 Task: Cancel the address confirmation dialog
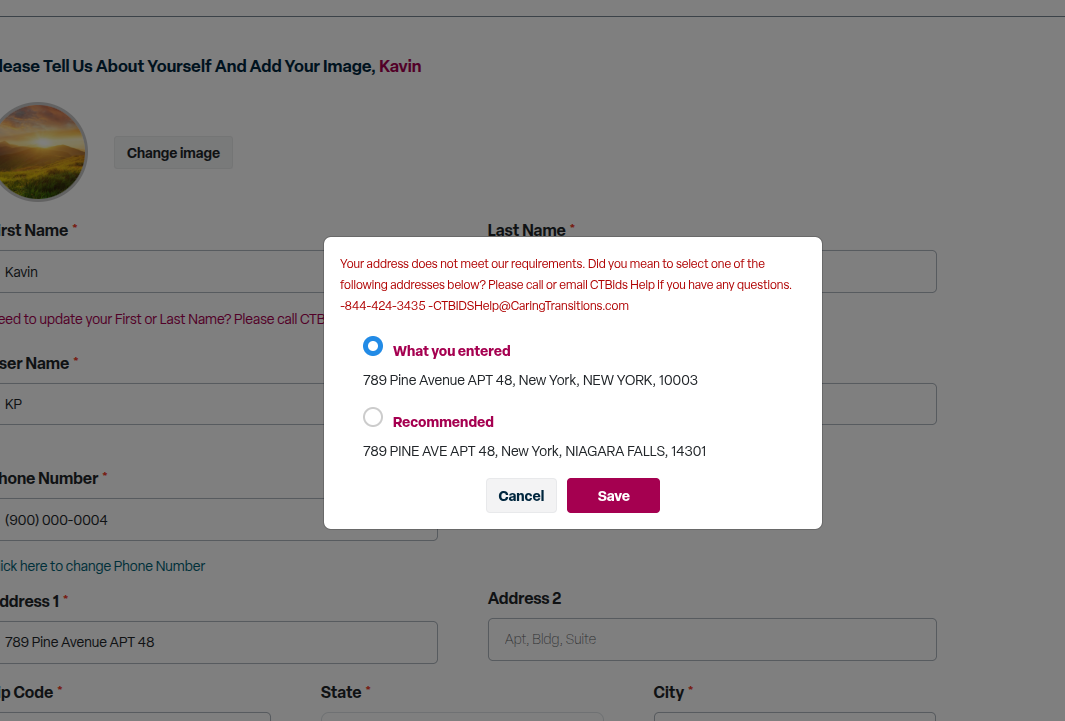[x=521, y=496]
